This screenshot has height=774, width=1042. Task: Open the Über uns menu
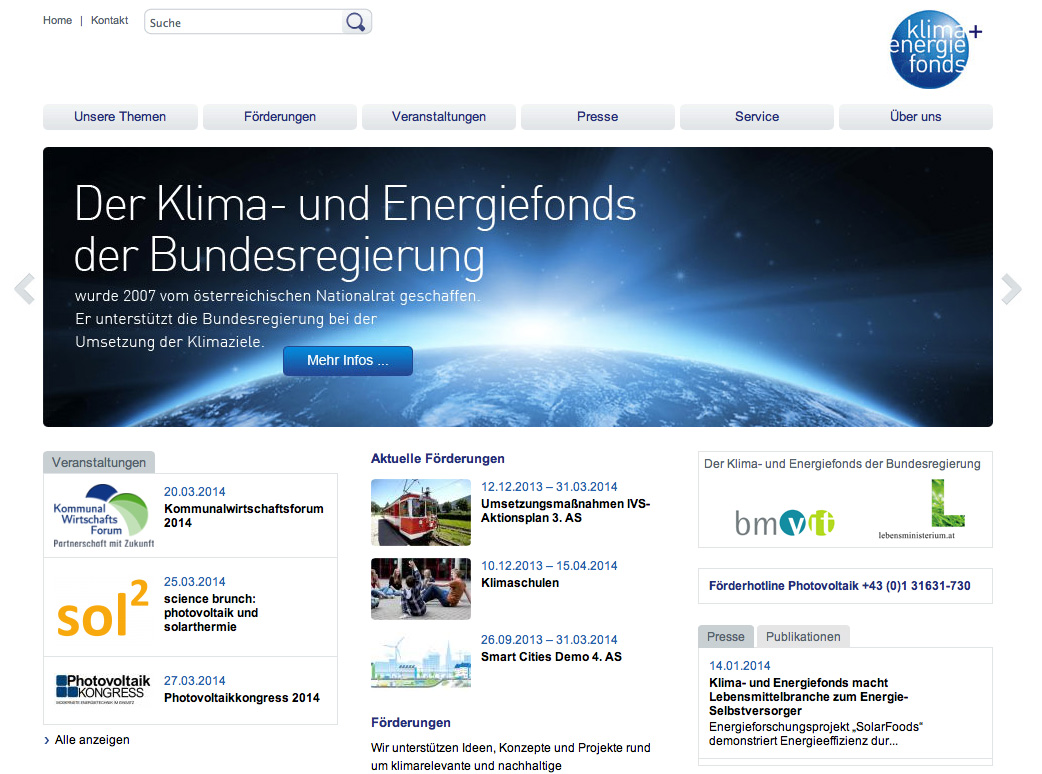[x=916, y=117]
